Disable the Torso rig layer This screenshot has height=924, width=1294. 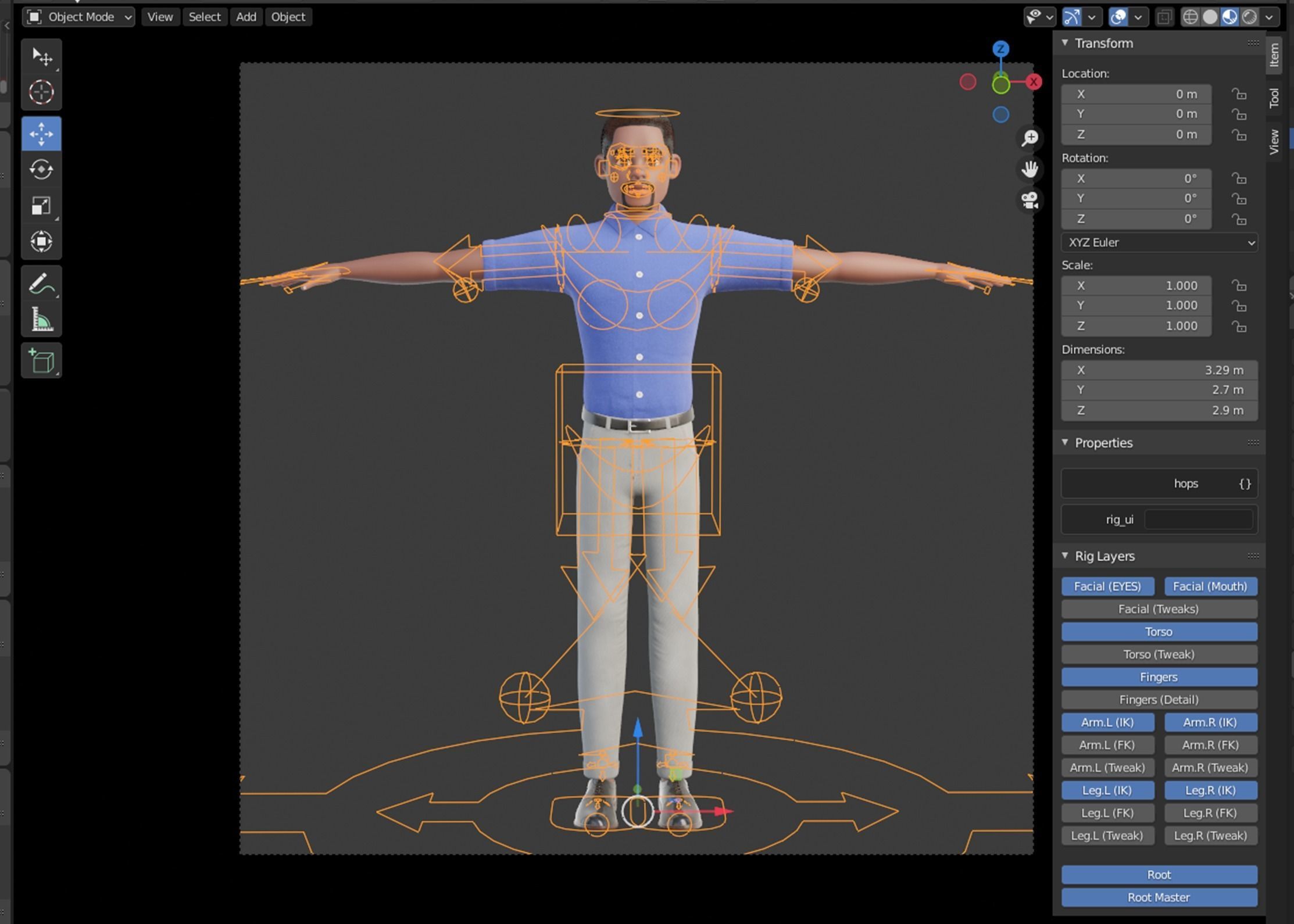(1159, 632)
